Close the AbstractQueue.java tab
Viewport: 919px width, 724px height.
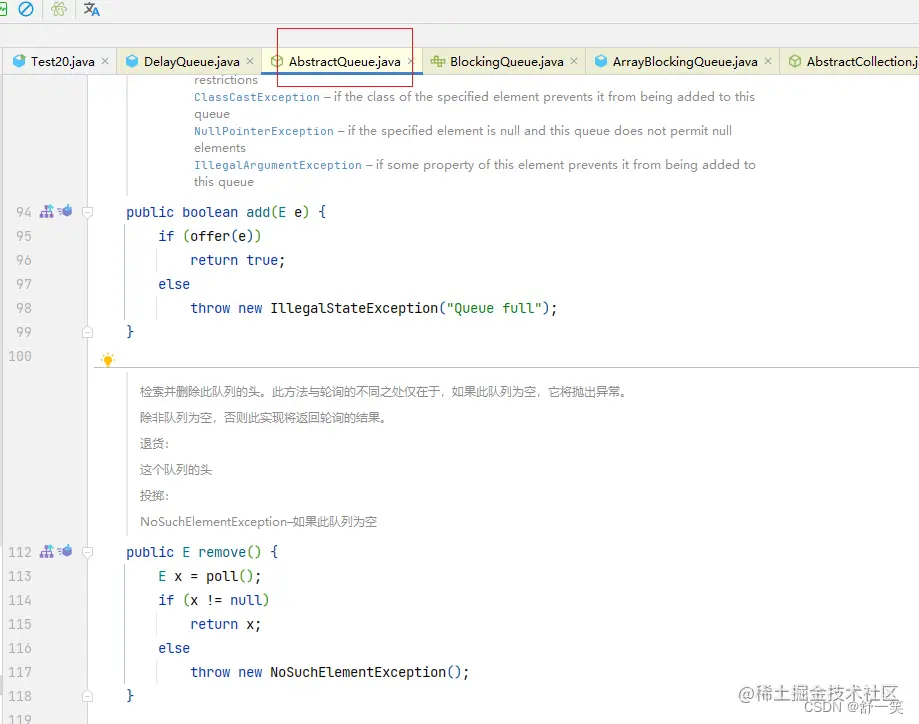click(411, 61)
